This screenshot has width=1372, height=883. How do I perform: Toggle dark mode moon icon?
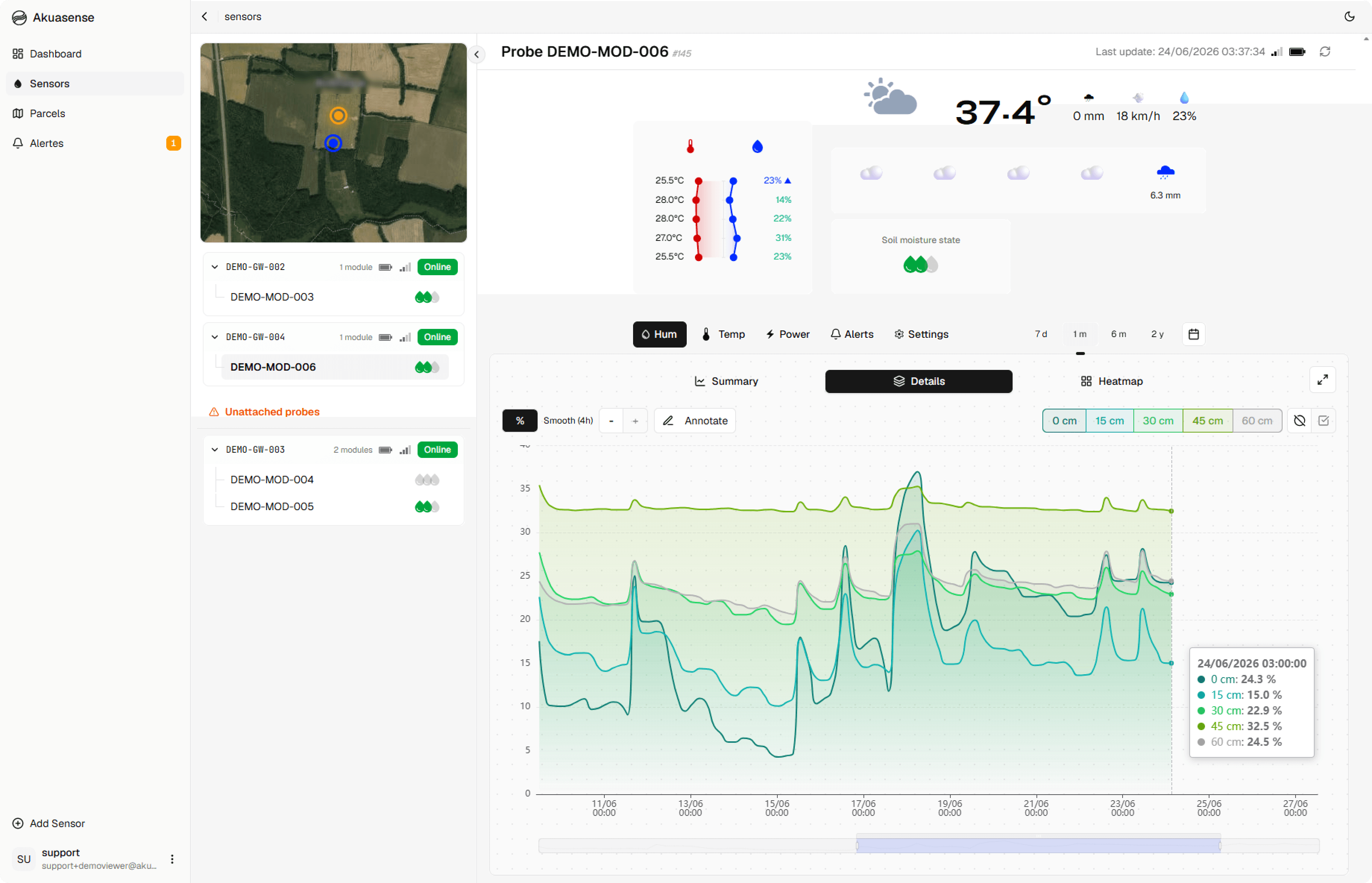click(1349, 17)
